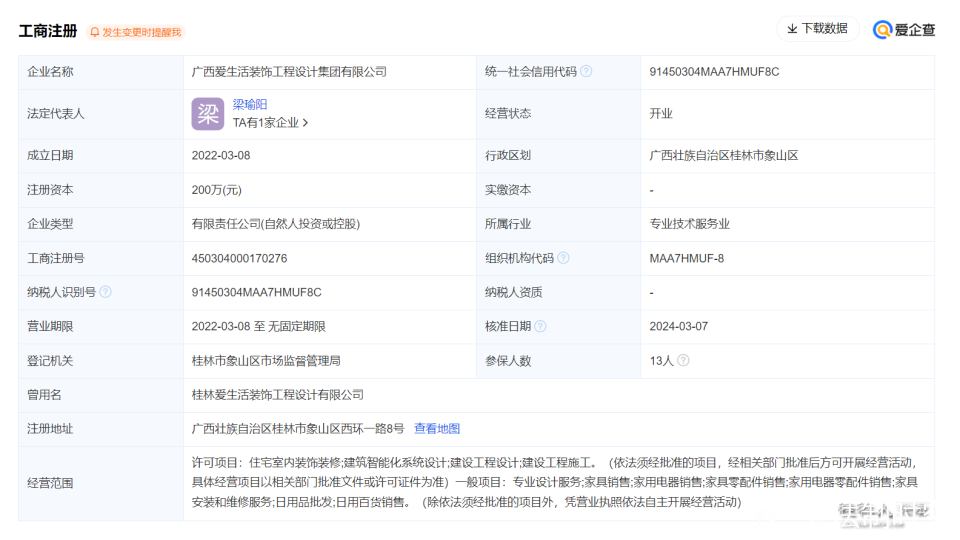Open the 梁瑜阳 legal representative link
960x540 pixels.
click(250, 104)
